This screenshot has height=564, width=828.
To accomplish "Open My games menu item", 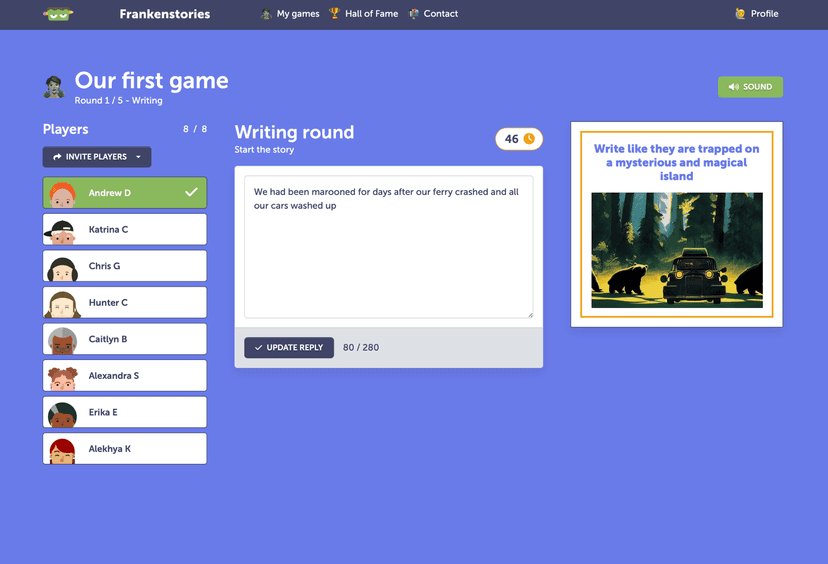I will click(290, 14).
